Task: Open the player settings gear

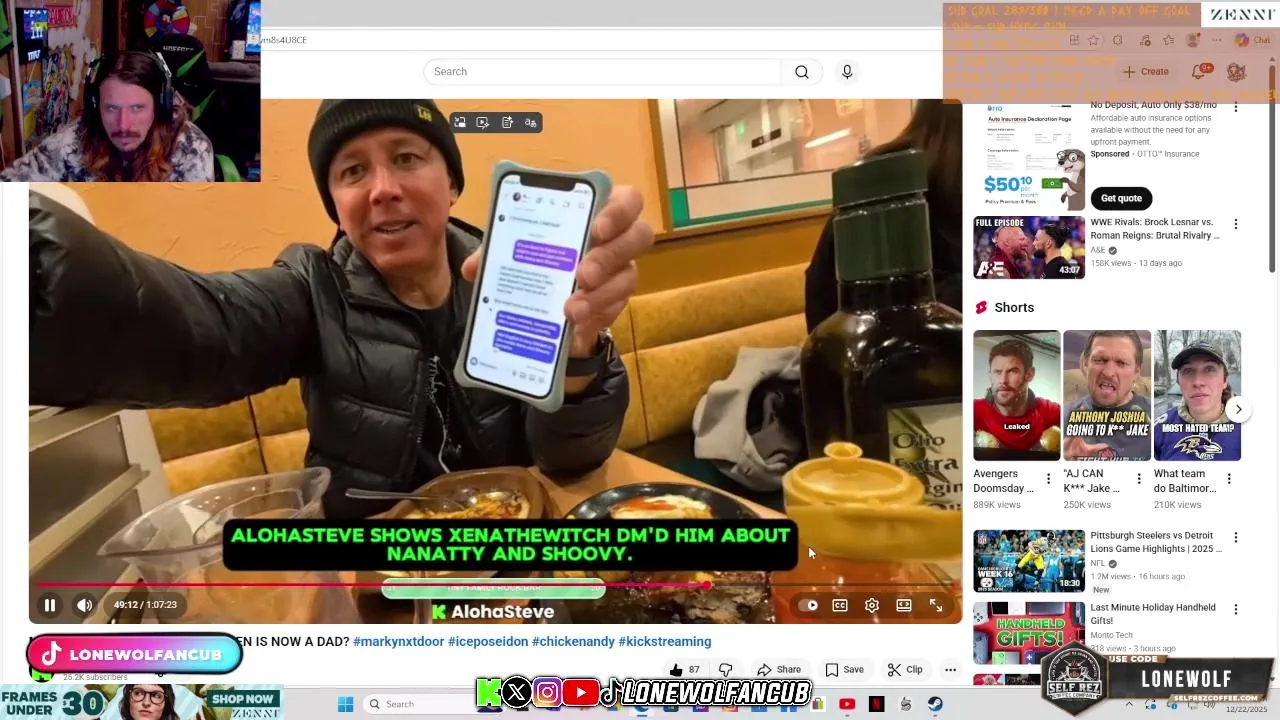Action: click(x=872, y=605)
